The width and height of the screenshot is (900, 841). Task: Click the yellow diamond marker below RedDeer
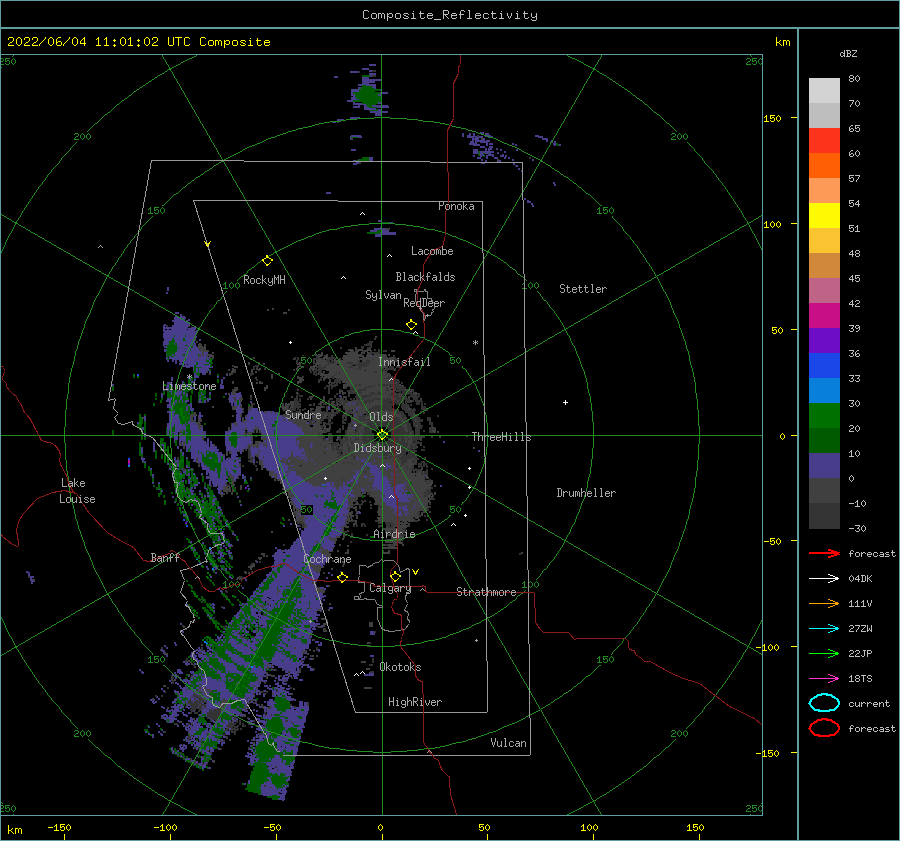[x=411, y=325]
